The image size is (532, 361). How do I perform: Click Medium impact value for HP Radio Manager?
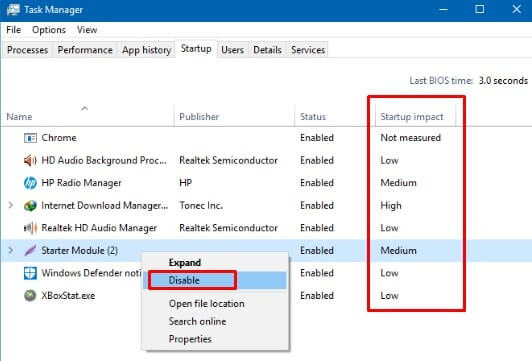point(398,183)
